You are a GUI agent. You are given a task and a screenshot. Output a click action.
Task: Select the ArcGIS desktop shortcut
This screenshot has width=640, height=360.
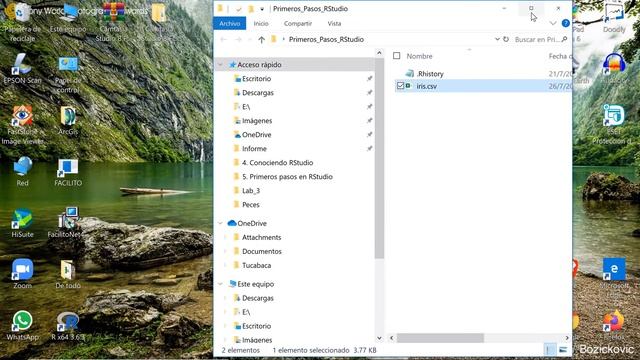(68, 120)
